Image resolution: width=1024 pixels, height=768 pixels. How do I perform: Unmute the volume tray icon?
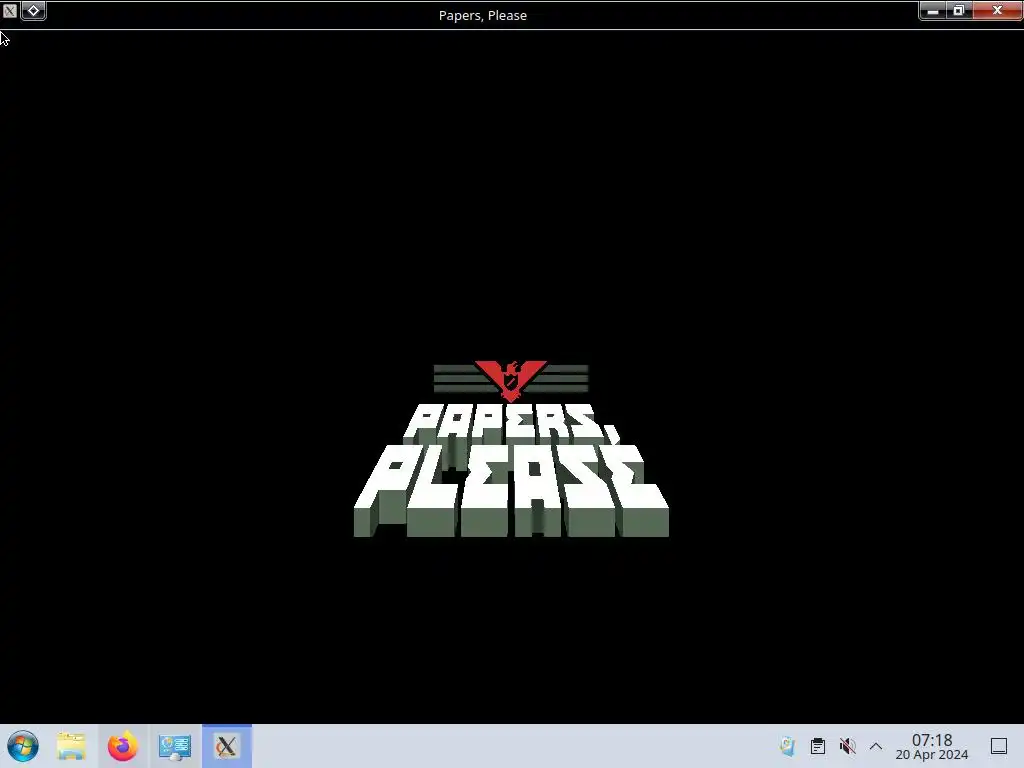click(847, 746)
